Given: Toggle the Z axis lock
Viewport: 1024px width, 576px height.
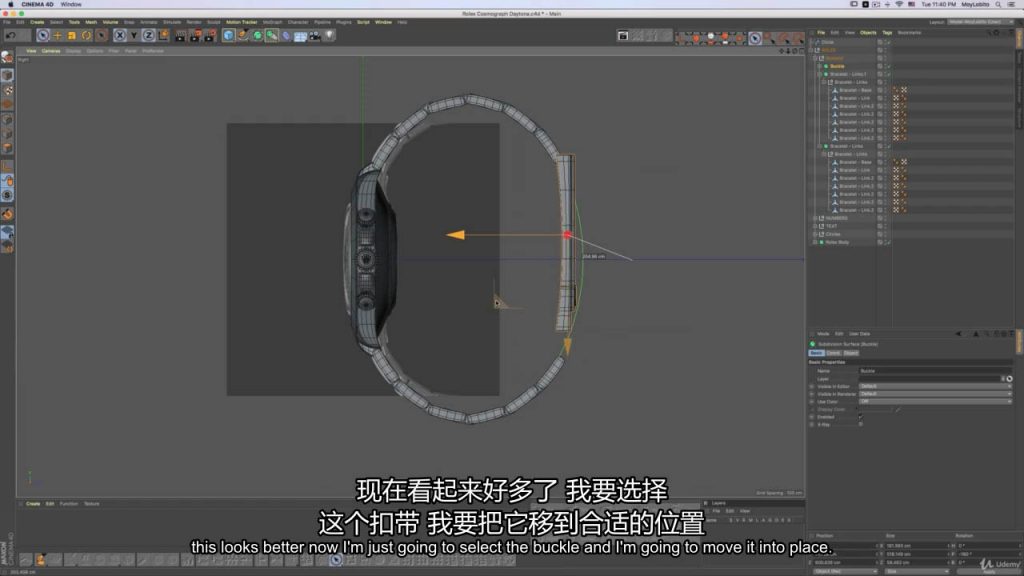Looking at the screenshot, I should click(148, 36).
